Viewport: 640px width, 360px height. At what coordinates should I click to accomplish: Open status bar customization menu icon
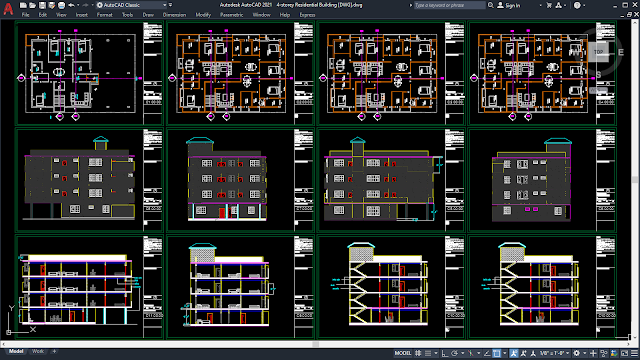pyautogui.click(x=634, y=353)
